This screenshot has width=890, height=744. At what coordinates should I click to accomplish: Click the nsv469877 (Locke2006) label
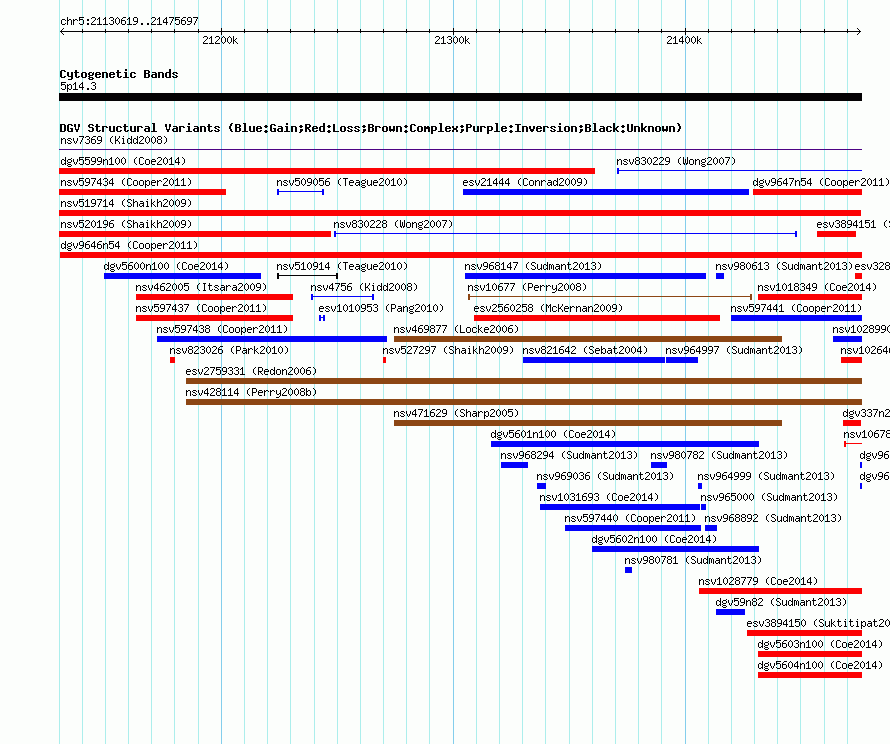click(x=456, y=329)
